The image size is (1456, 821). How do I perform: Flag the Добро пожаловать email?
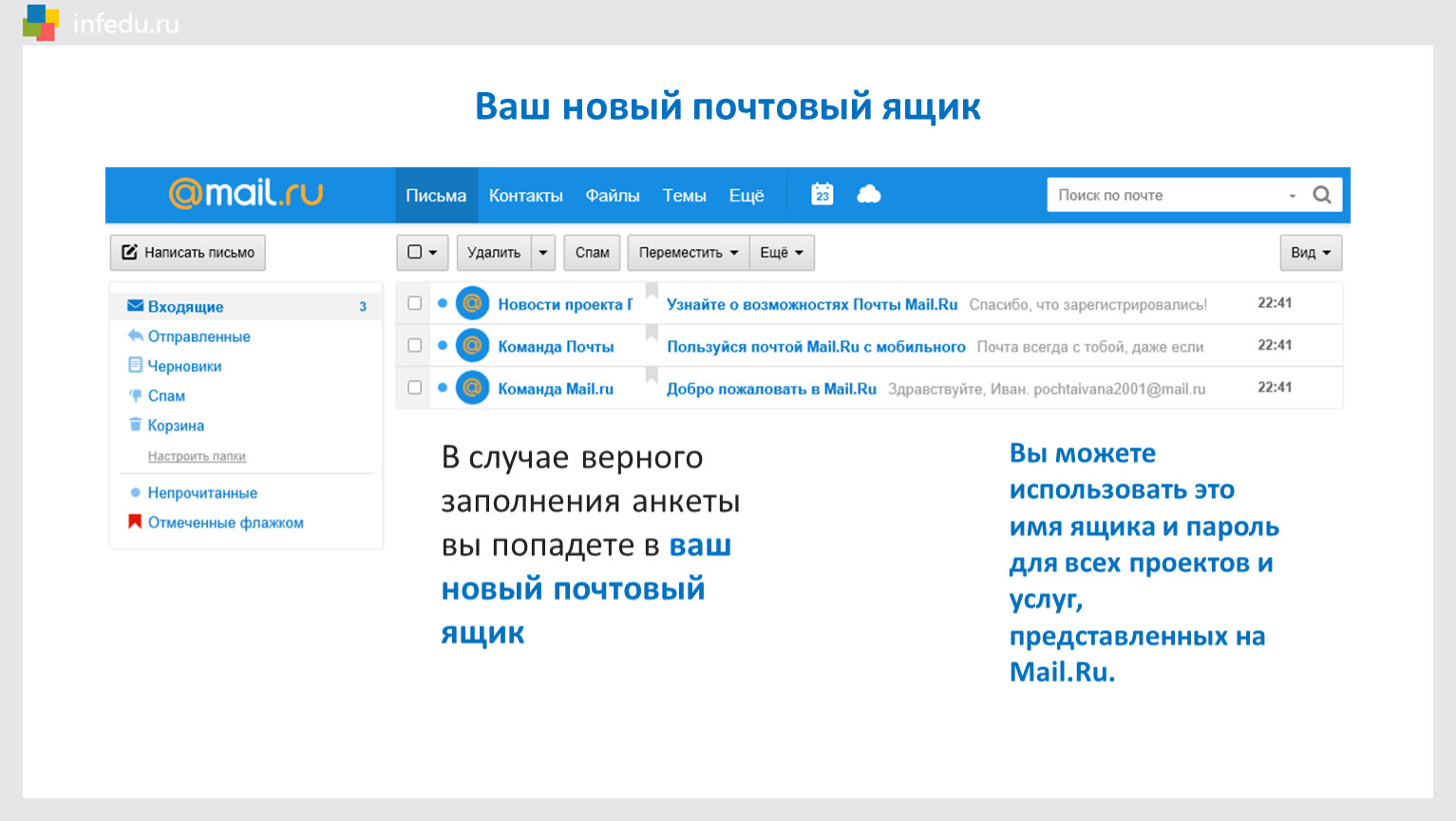click(652, 375)
